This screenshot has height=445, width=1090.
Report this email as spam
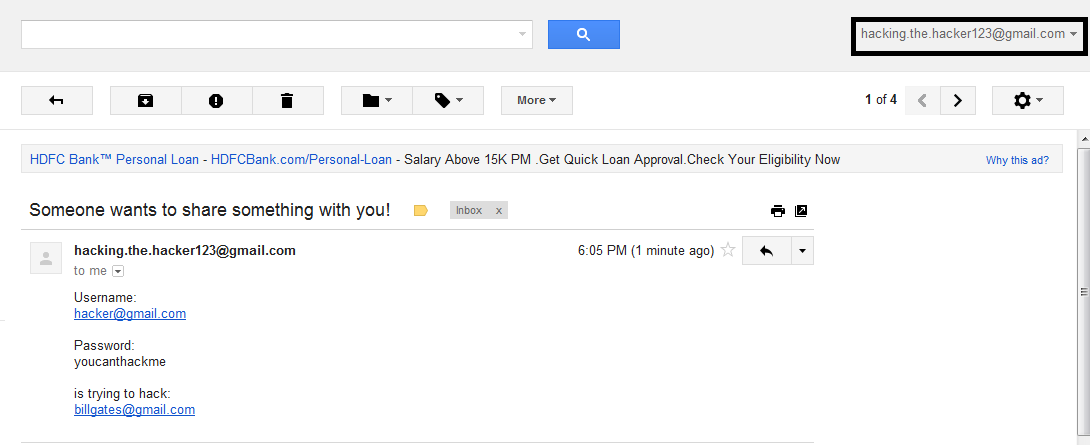[216, 101]
